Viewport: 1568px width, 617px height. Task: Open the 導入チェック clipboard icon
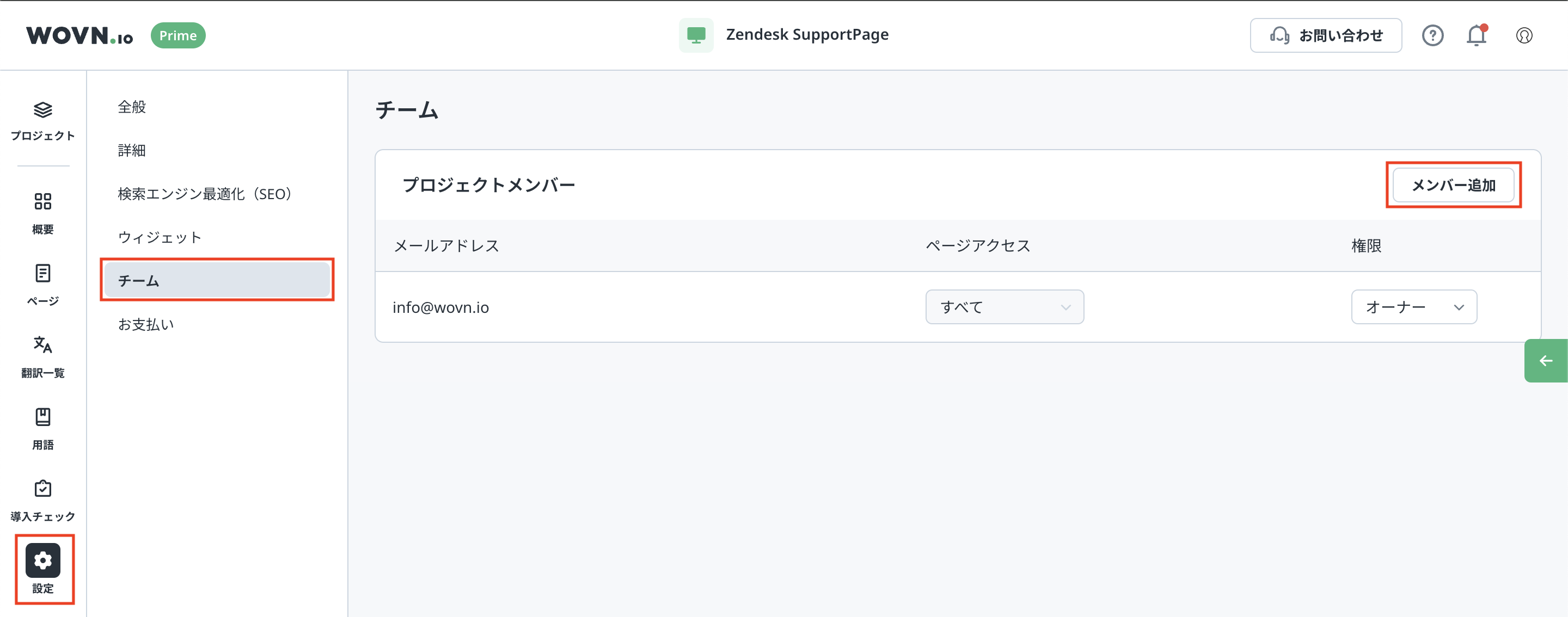click(x=42, y=489)
